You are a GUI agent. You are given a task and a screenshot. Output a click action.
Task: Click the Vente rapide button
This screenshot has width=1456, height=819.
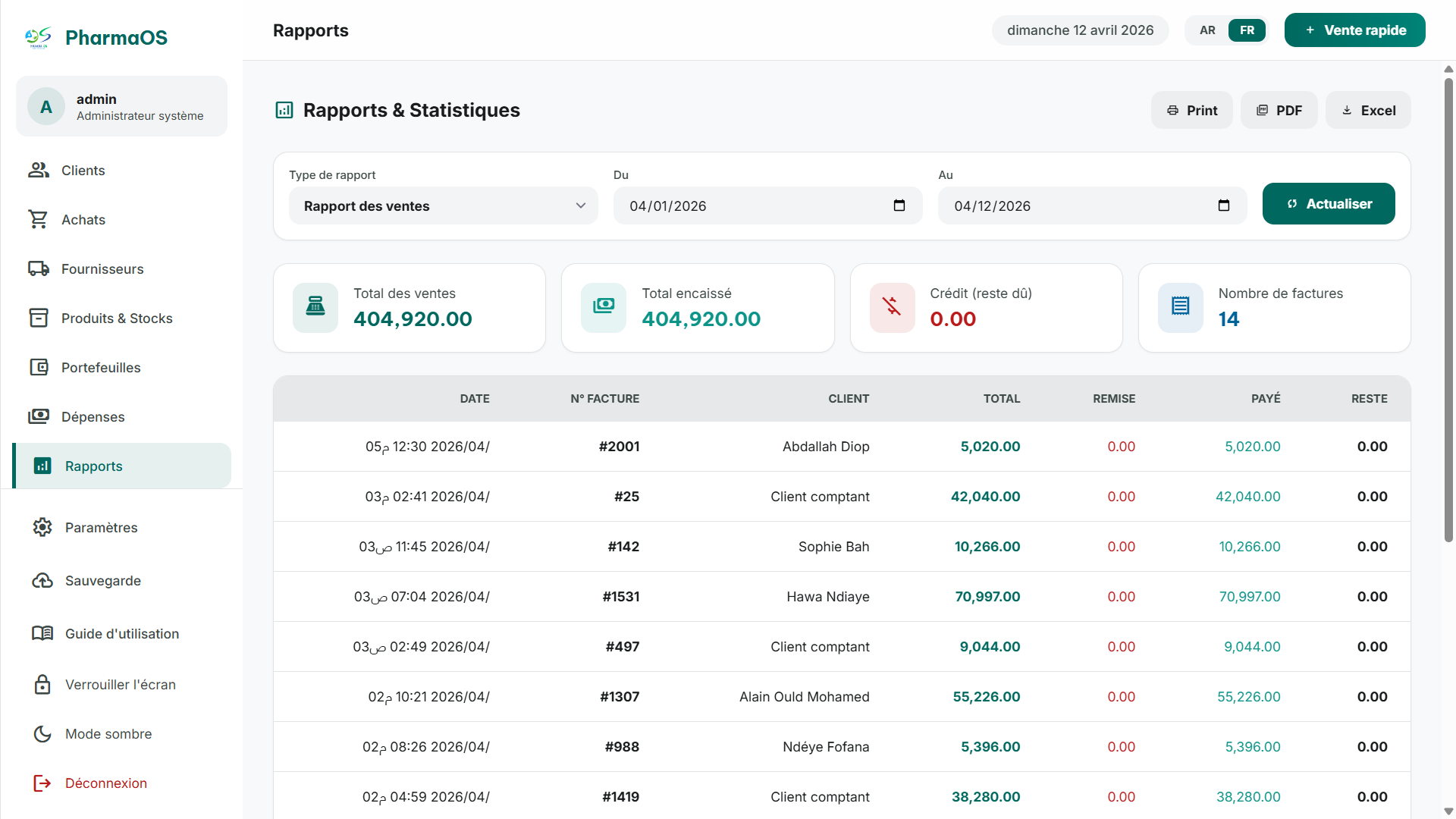pyautogui.click(x=1354, y=30)
